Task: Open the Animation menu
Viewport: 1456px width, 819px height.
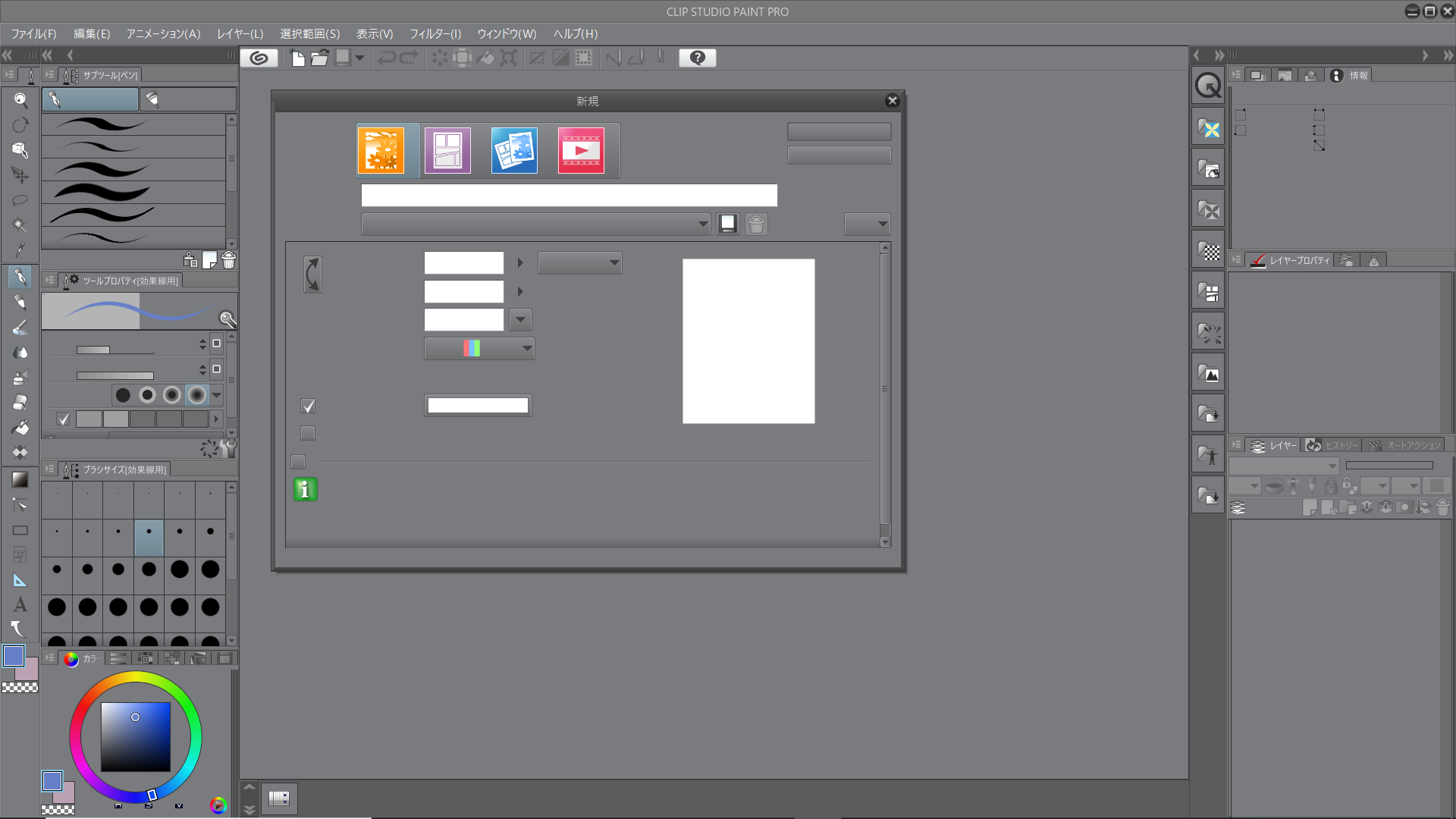Action: (x=163, y=34)
